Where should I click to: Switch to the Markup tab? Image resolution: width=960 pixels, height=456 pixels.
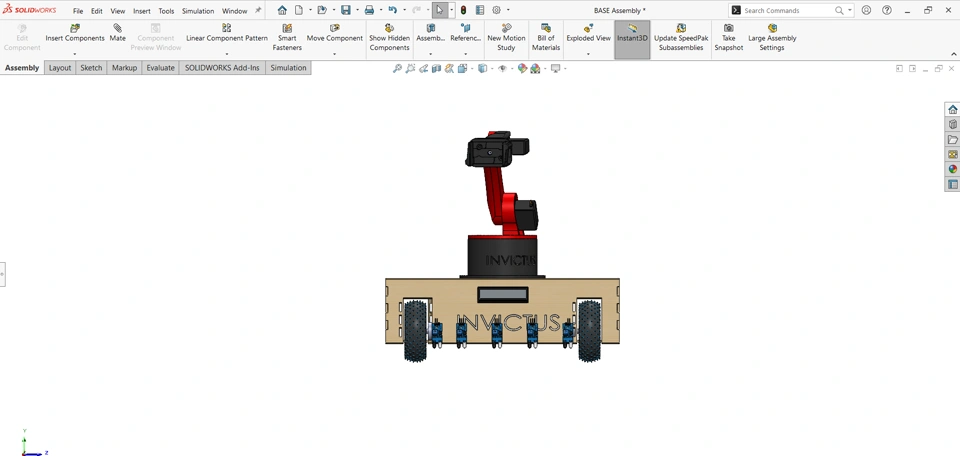(124, 68)
